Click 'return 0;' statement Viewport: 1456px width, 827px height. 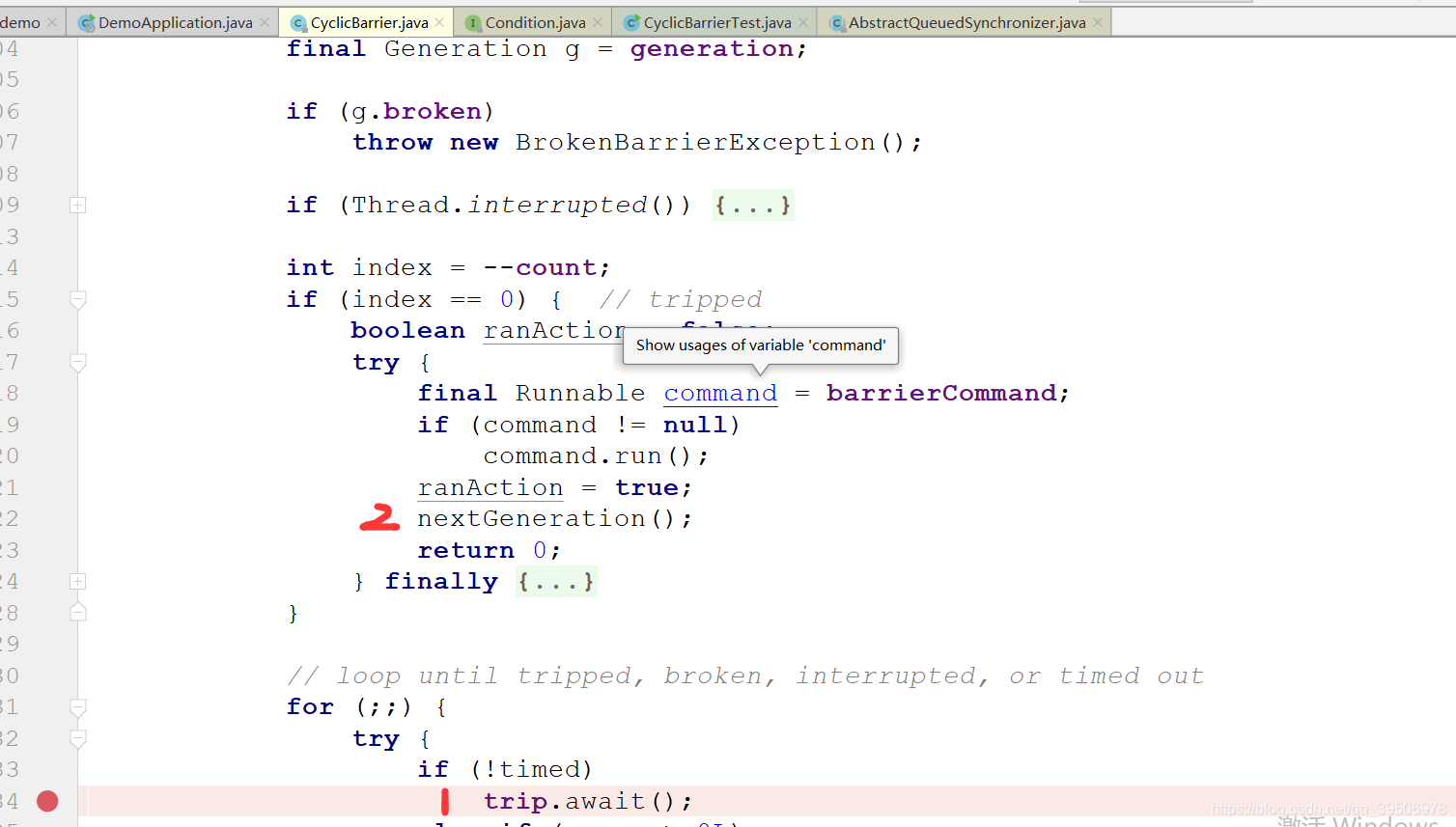(489, 550)
